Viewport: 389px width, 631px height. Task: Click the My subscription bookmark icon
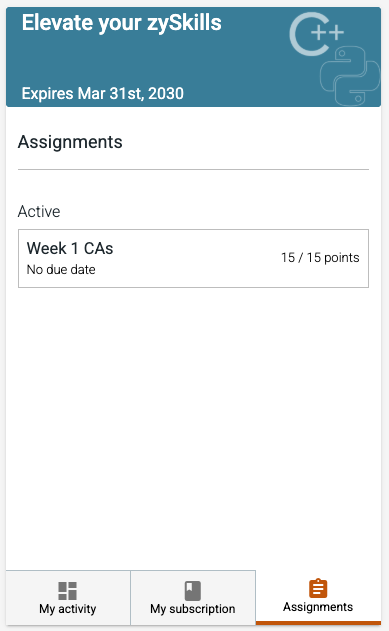tap(192, 591)
